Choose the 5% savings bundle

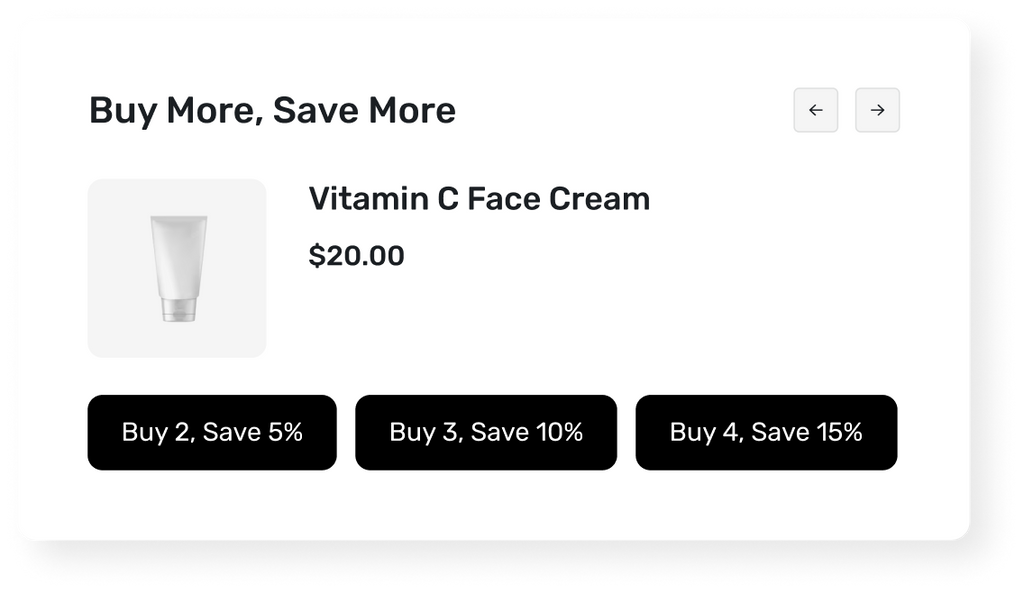[x=212, y=432]
